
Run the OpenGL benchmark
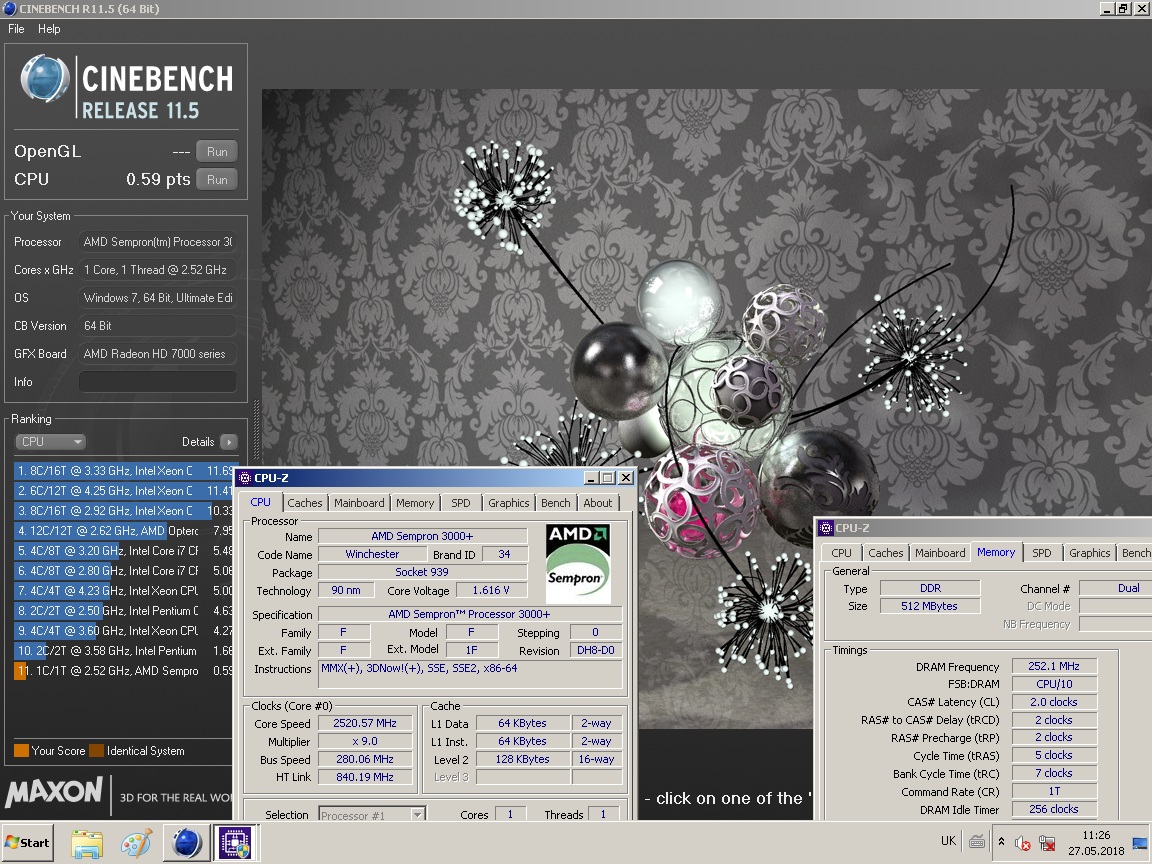click(217, 151)
